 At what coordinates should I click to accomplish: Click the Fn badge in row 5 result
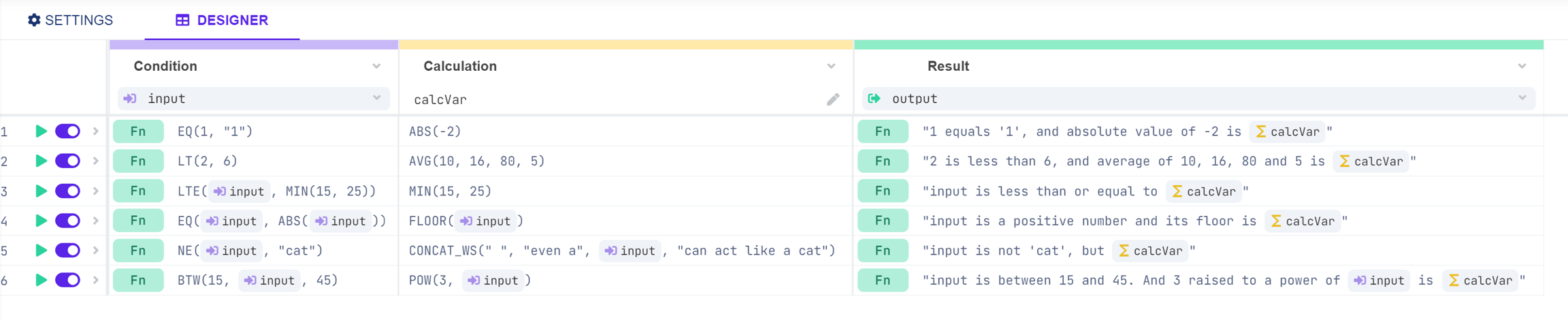click(883, 251)
